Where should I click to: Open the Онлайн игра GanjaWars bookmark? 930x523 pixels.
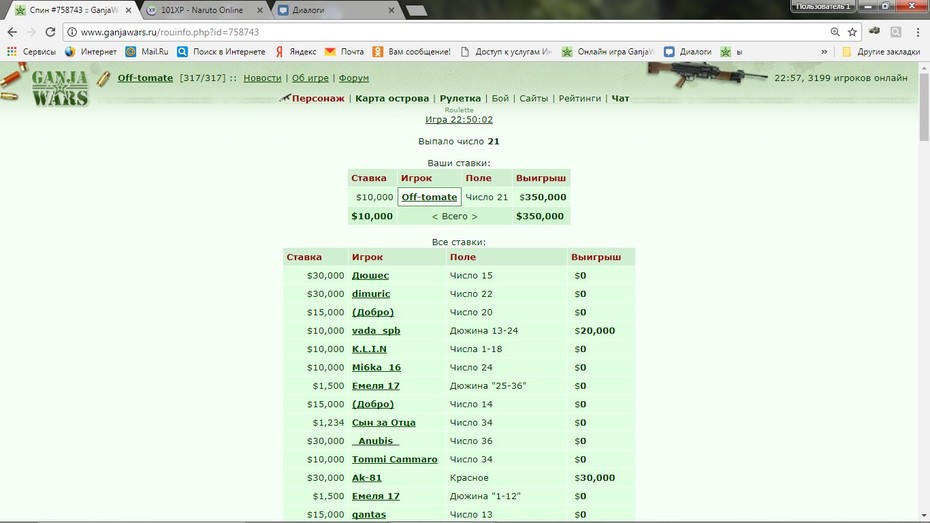608,52
